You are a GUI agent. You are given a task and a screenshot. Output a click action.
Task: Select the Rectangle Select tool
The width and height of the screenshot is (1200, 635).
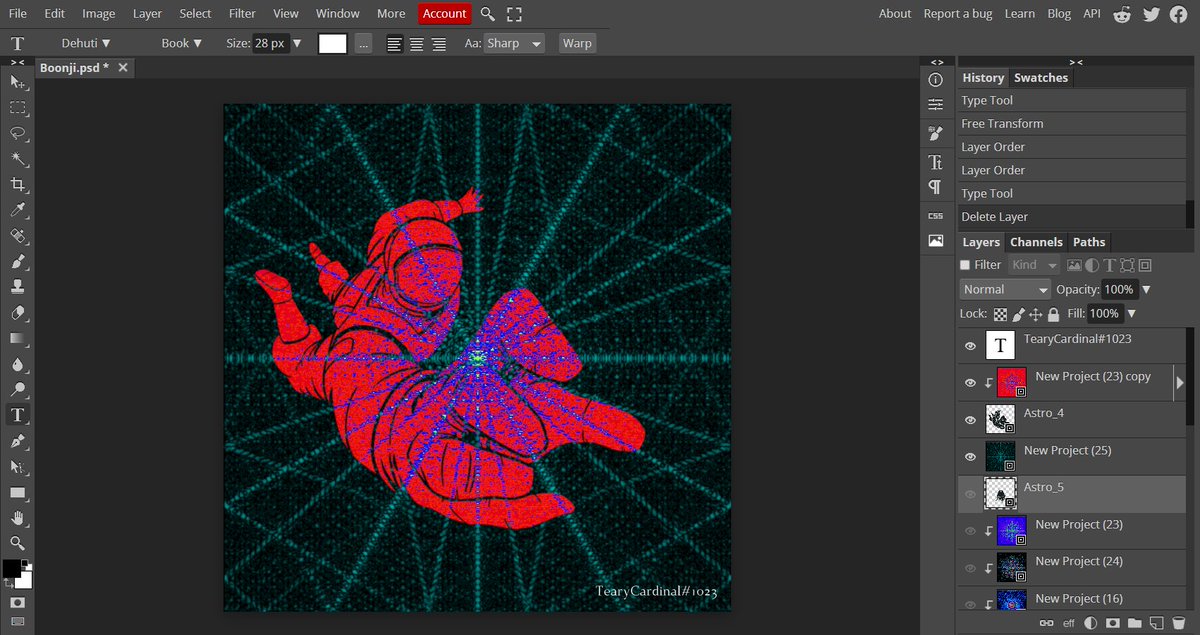[18, 107]
